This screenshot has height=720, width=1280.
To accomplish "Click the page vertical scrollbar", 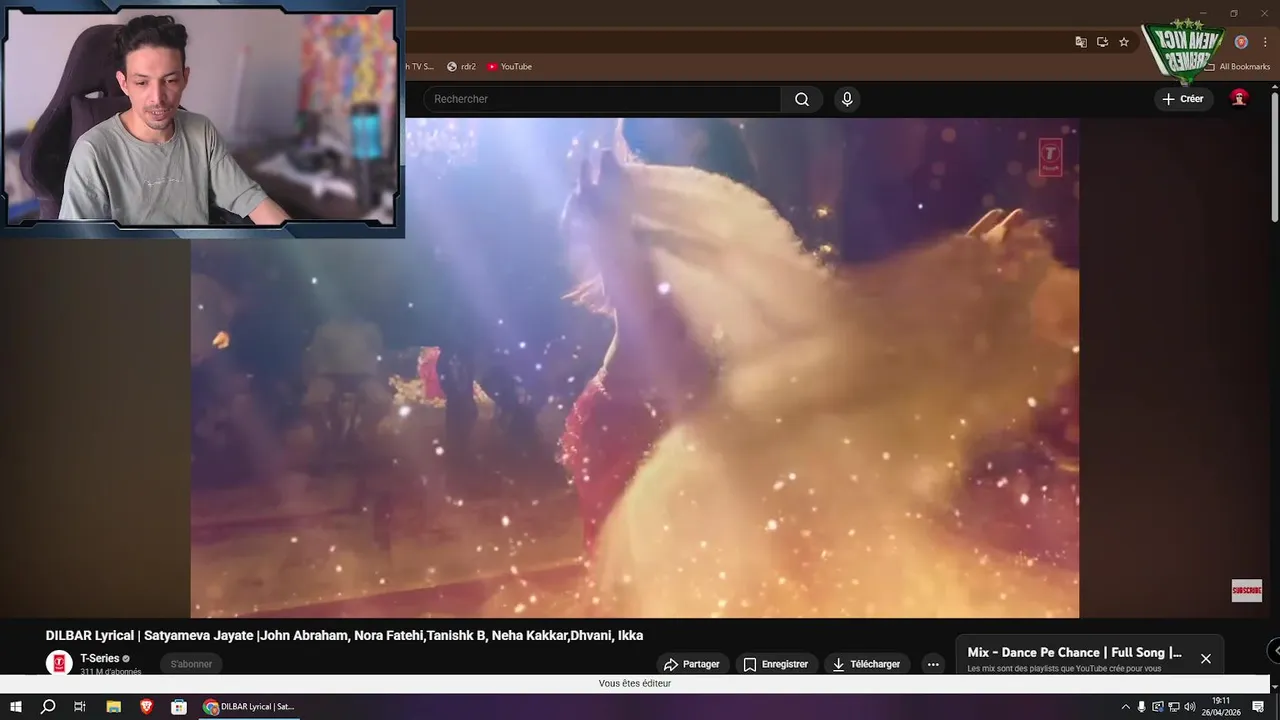I will coord(1275,155).
